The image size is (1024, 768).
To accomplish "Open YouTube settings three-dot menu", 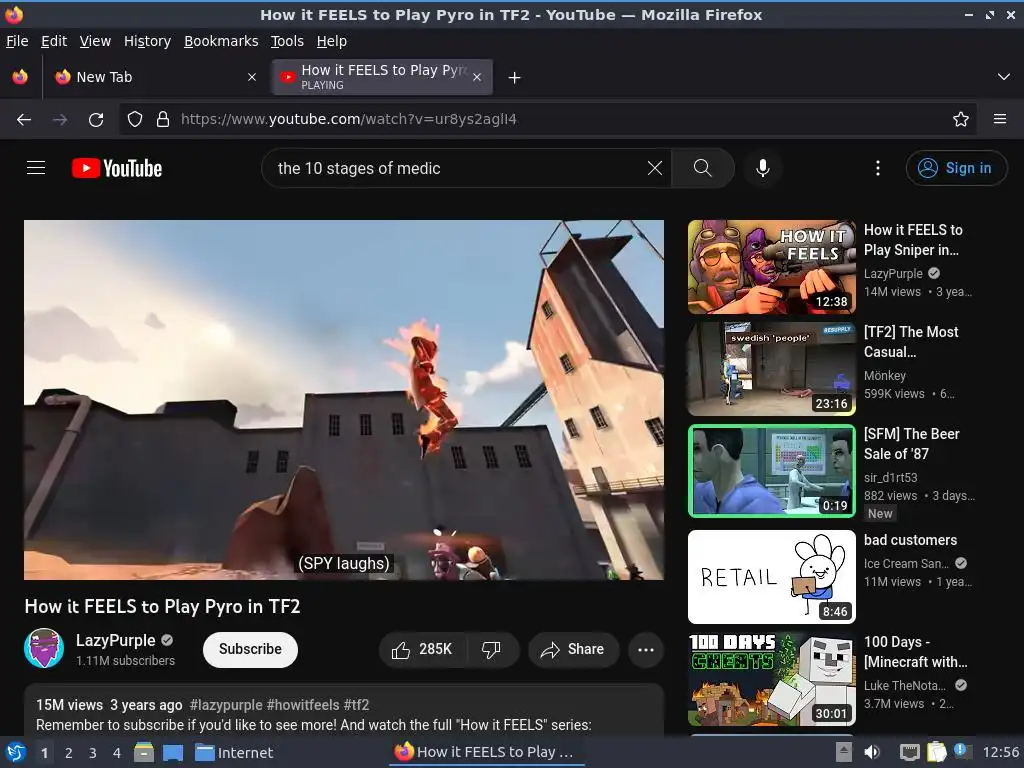I will (x=878, y=168).
